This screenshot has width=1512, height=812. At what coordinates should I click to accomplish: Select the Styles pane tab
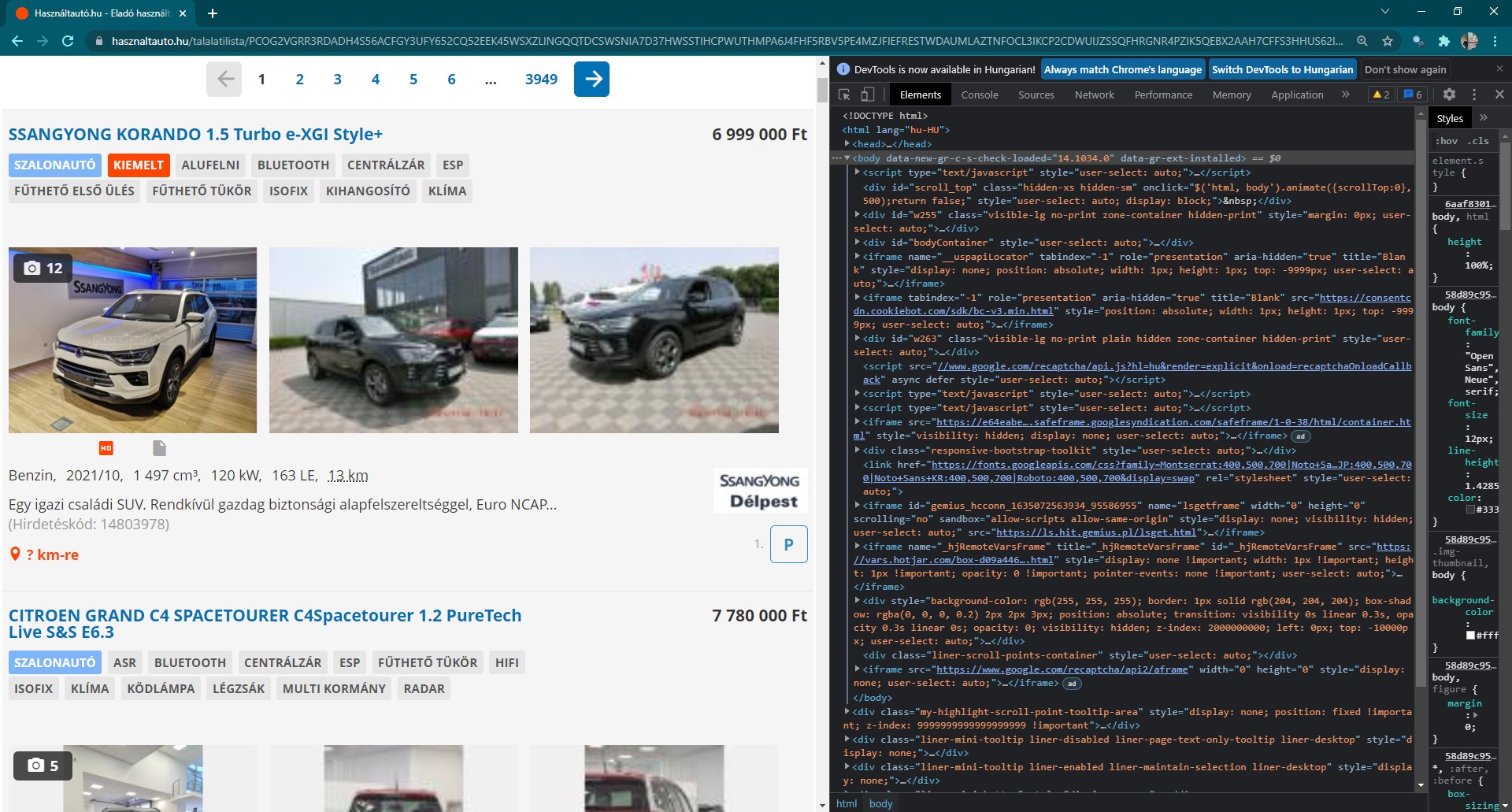(x=1450, y=118)
